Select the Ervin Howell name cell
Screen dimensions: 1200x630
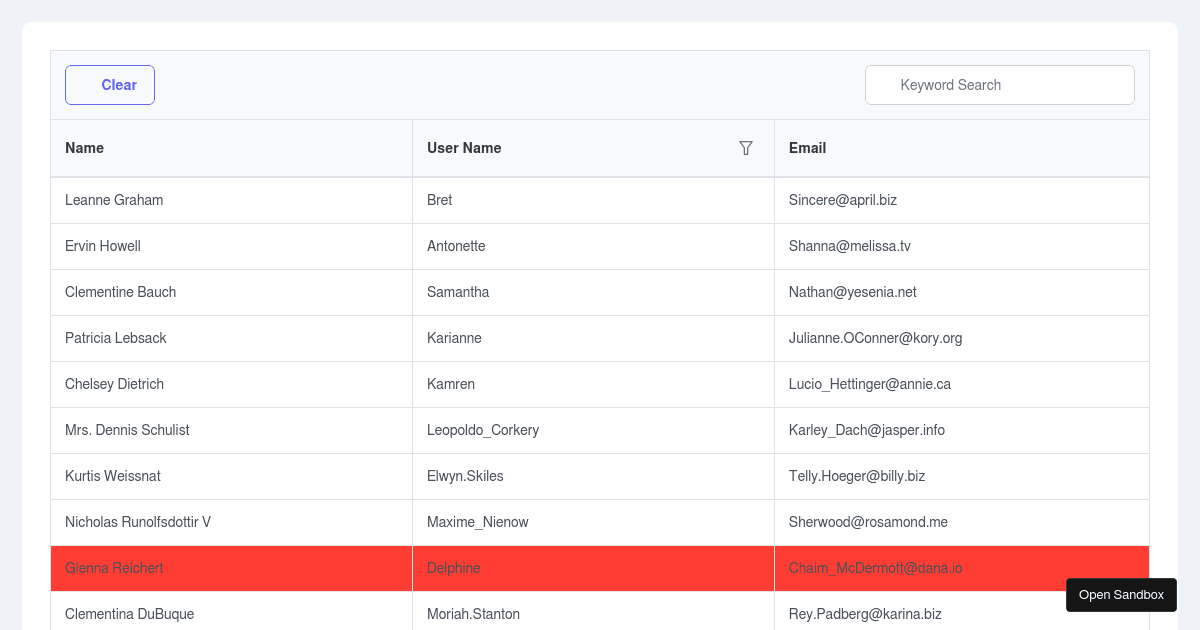[x=103, y=246]
